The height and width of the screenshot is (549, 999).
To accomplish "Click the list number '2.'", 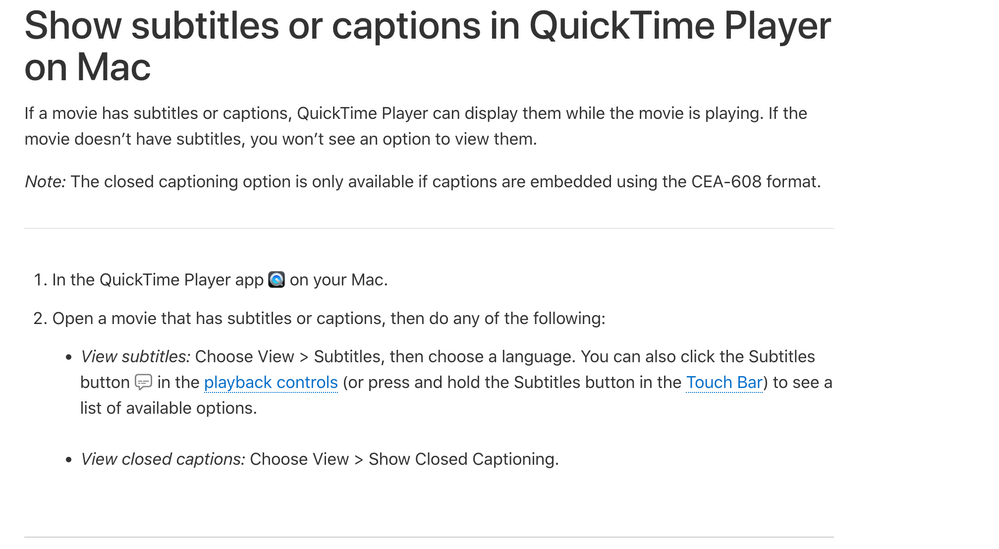I will point(40,319).
